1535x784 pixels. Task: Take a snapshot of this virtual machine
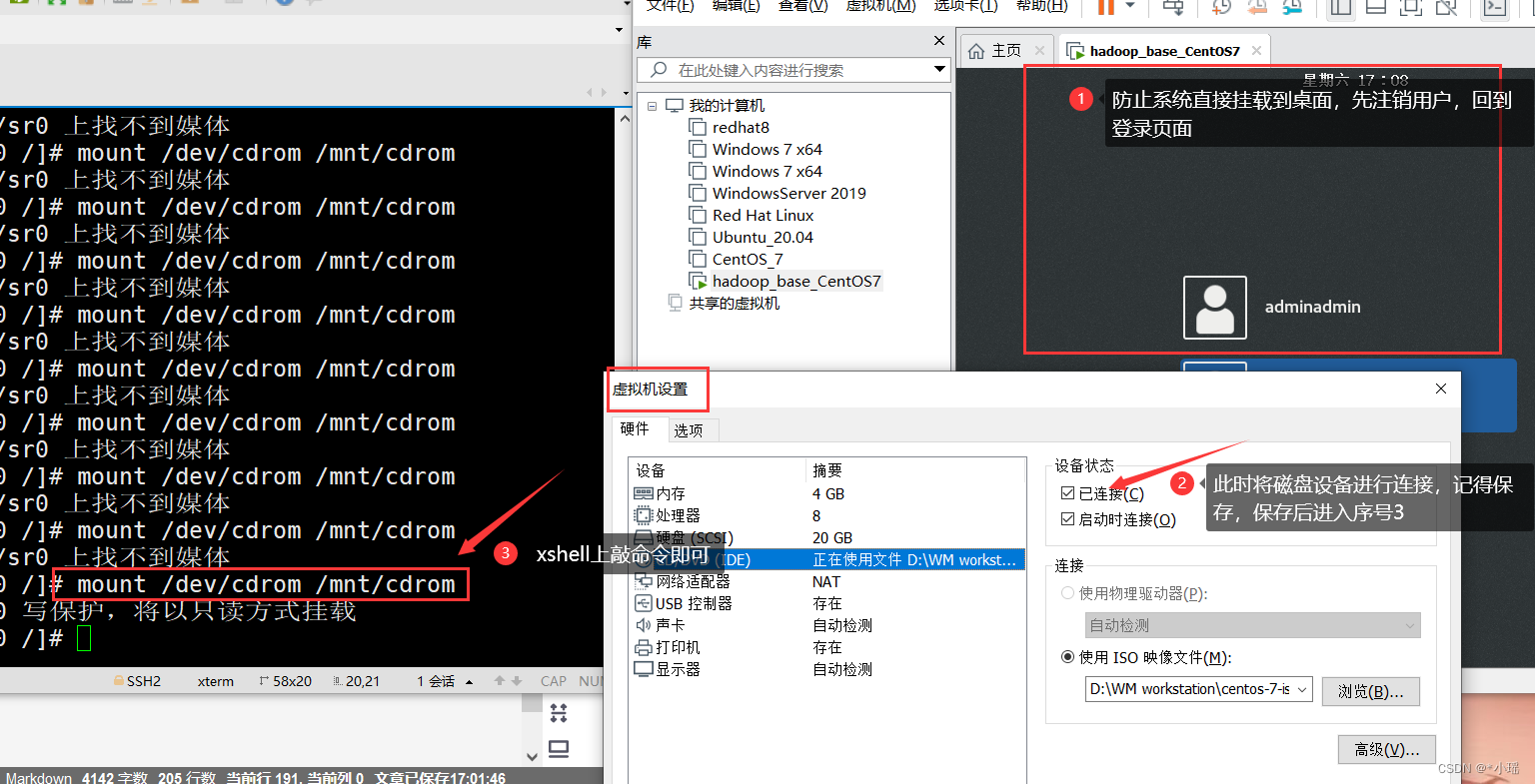click(1221, 7)
